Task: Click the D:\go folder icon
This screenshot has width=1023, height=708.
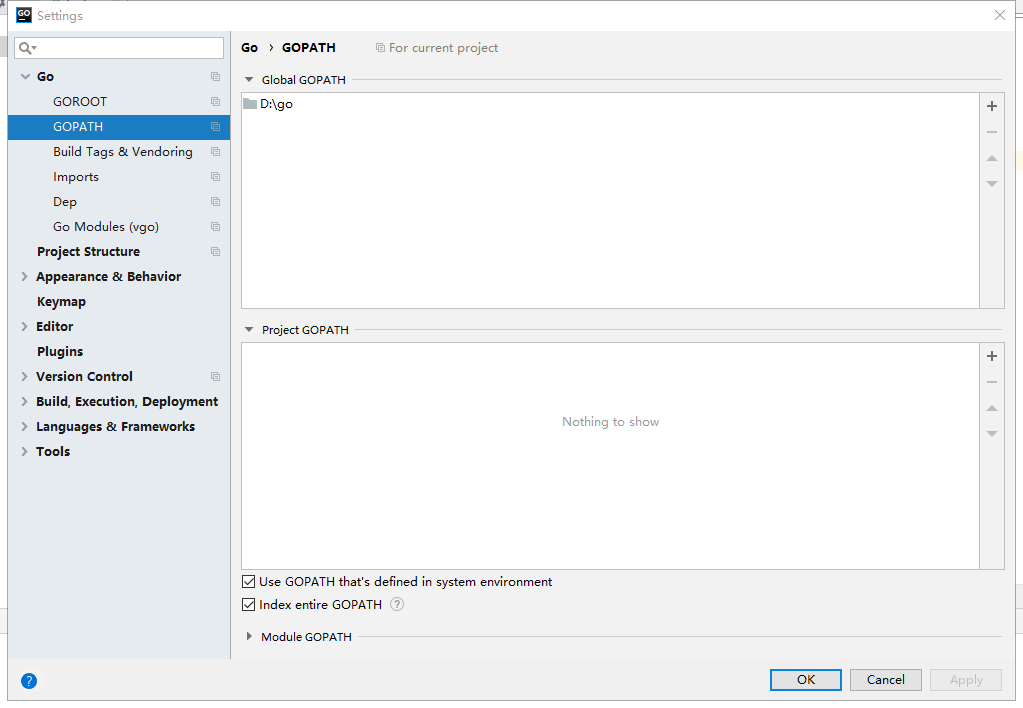Action: [x=250, y=104]
